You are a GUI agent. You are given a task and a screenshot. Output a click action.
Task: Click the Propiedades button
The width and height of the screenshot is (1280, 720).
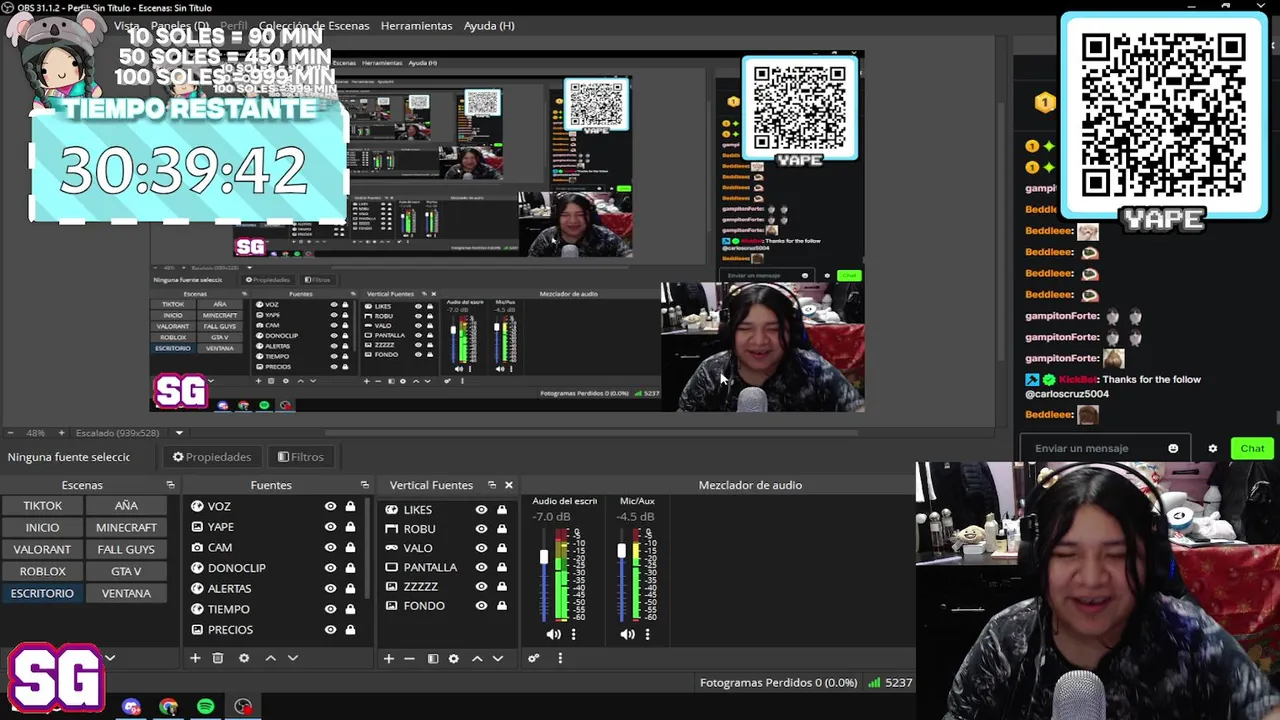click(211, 457)
